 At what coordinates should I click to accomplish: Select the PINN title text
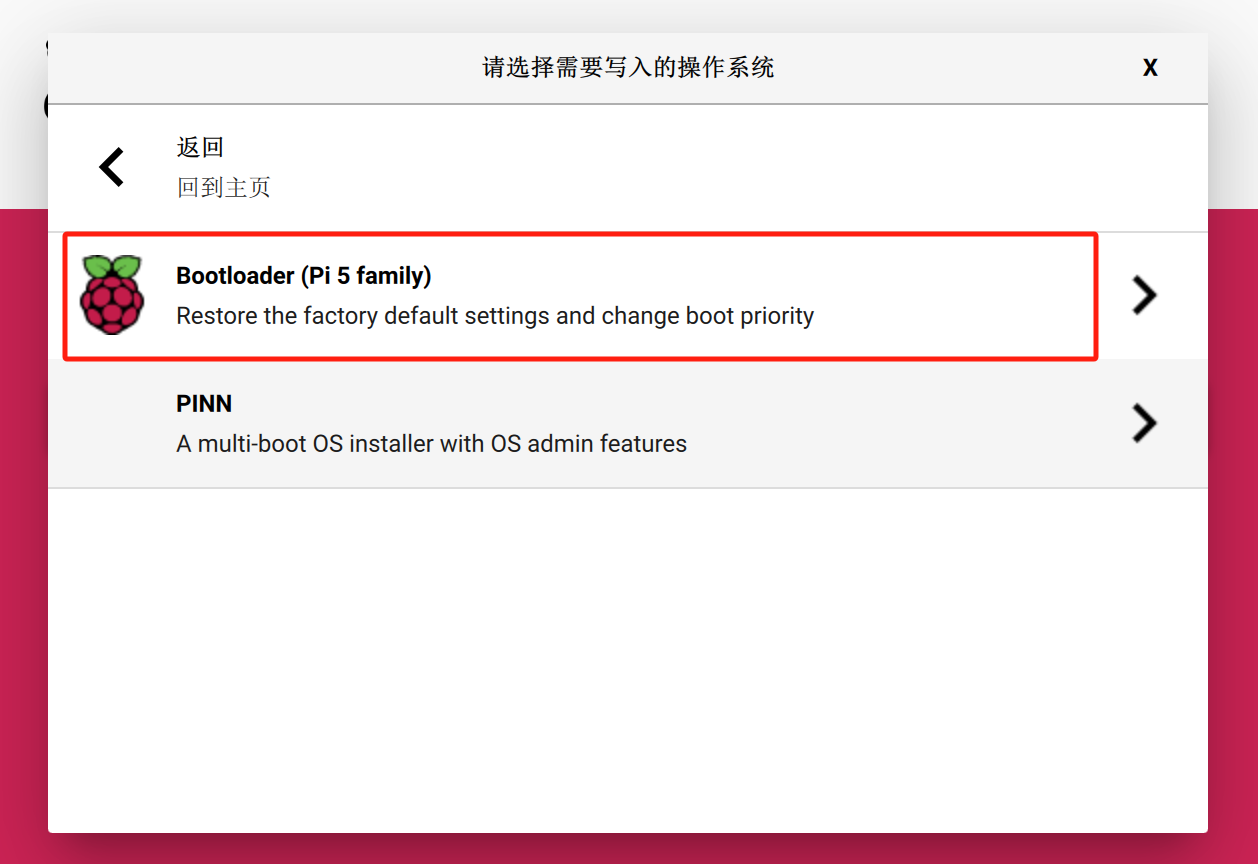[204, 404]
